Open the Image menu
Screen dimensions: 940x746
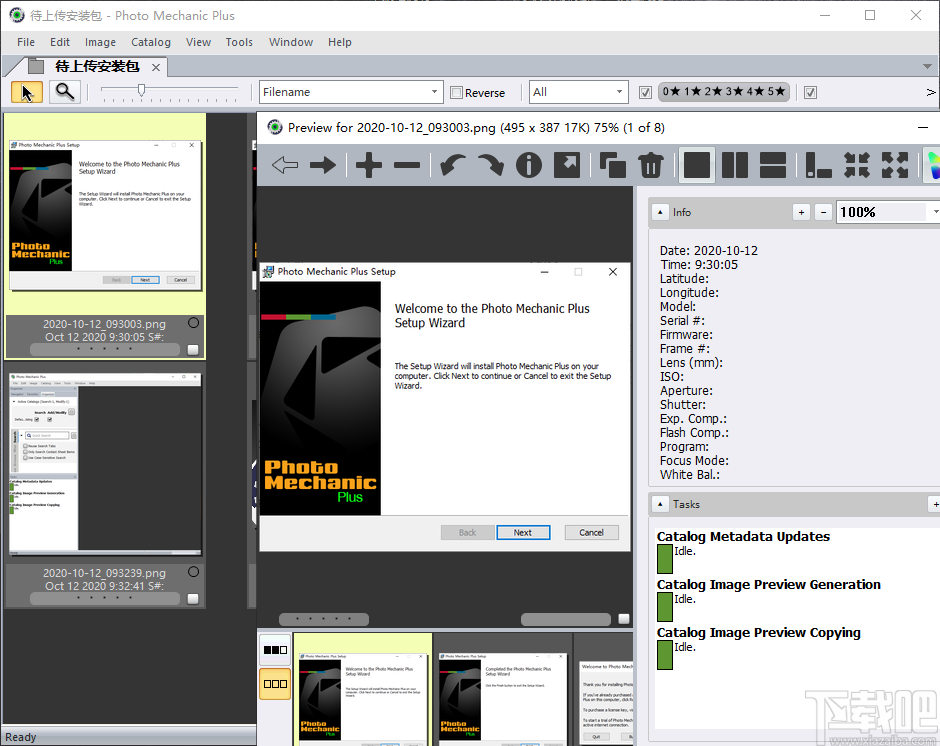(100, 42)
